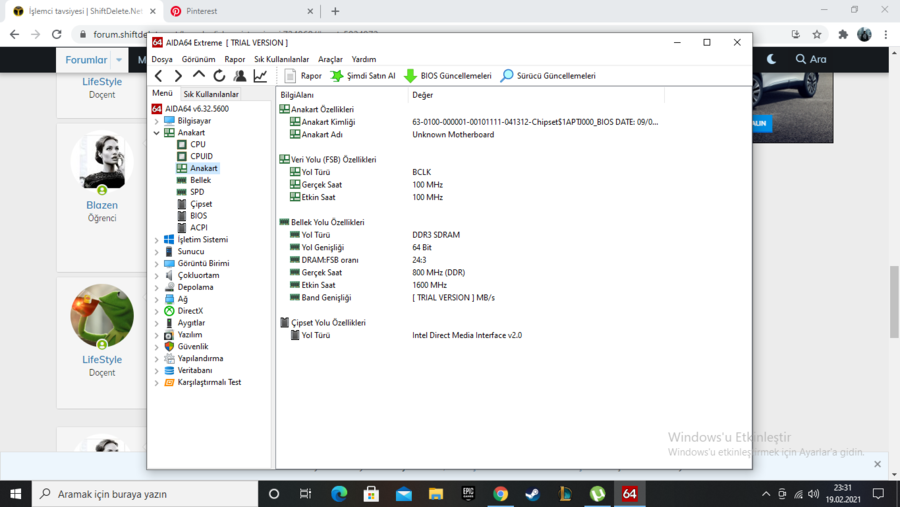Select the Anakart Adı row
The height and width of the screenshot is (507, 900).
click(x=392, y=134)
